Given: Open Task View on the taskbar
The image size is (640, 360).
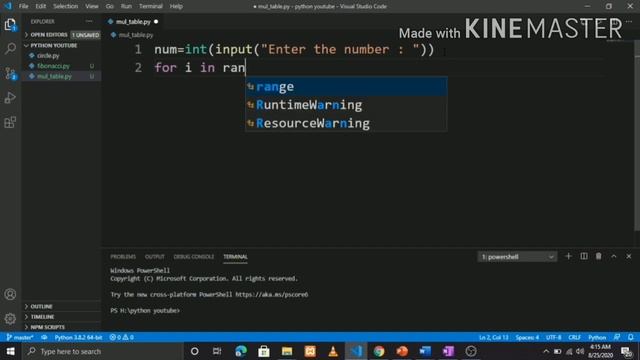Looking at the screenshot, I should tap(217, 351).
